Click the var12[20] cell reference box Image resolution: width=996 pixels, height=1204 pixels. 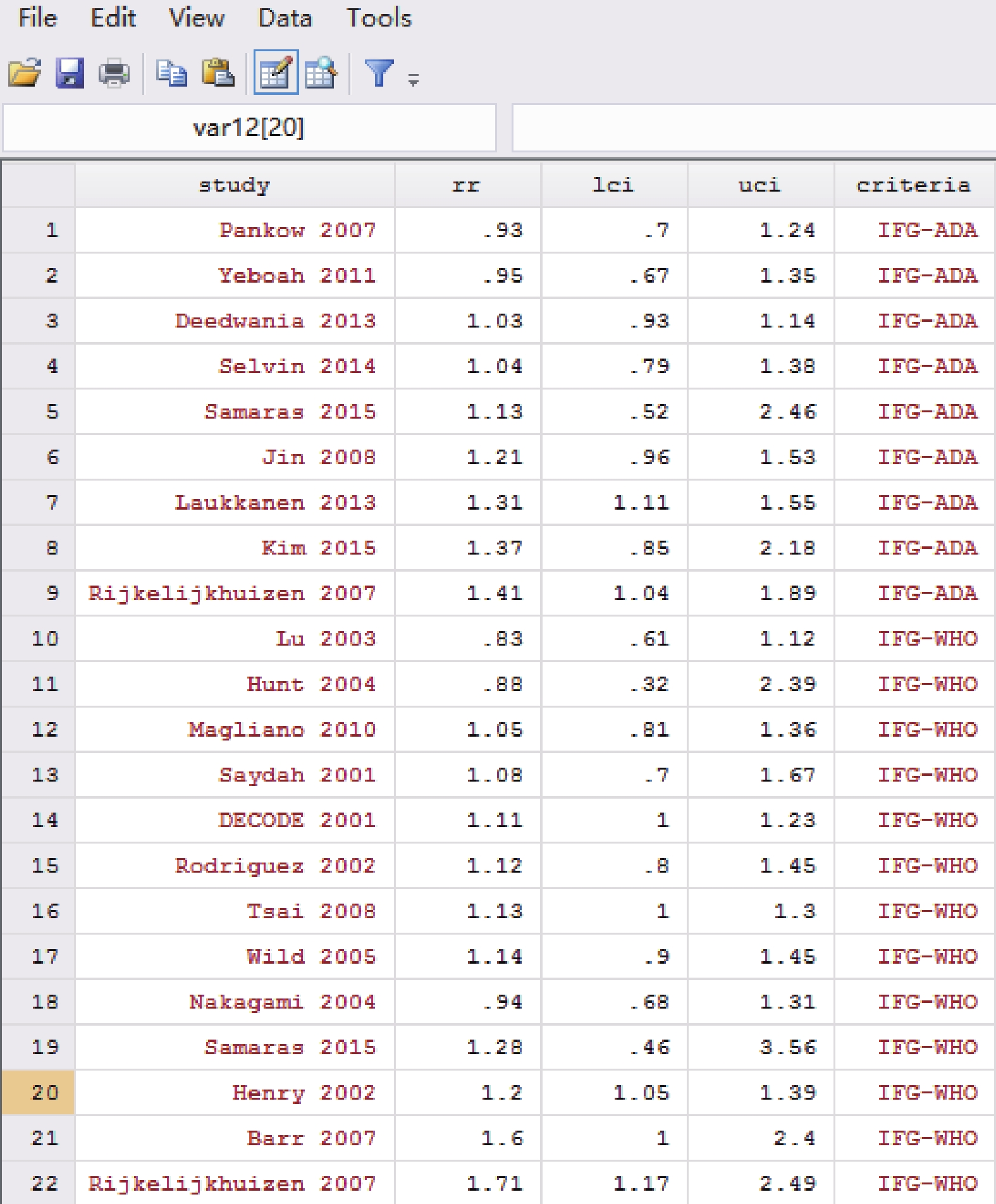[x=249, y=128]
